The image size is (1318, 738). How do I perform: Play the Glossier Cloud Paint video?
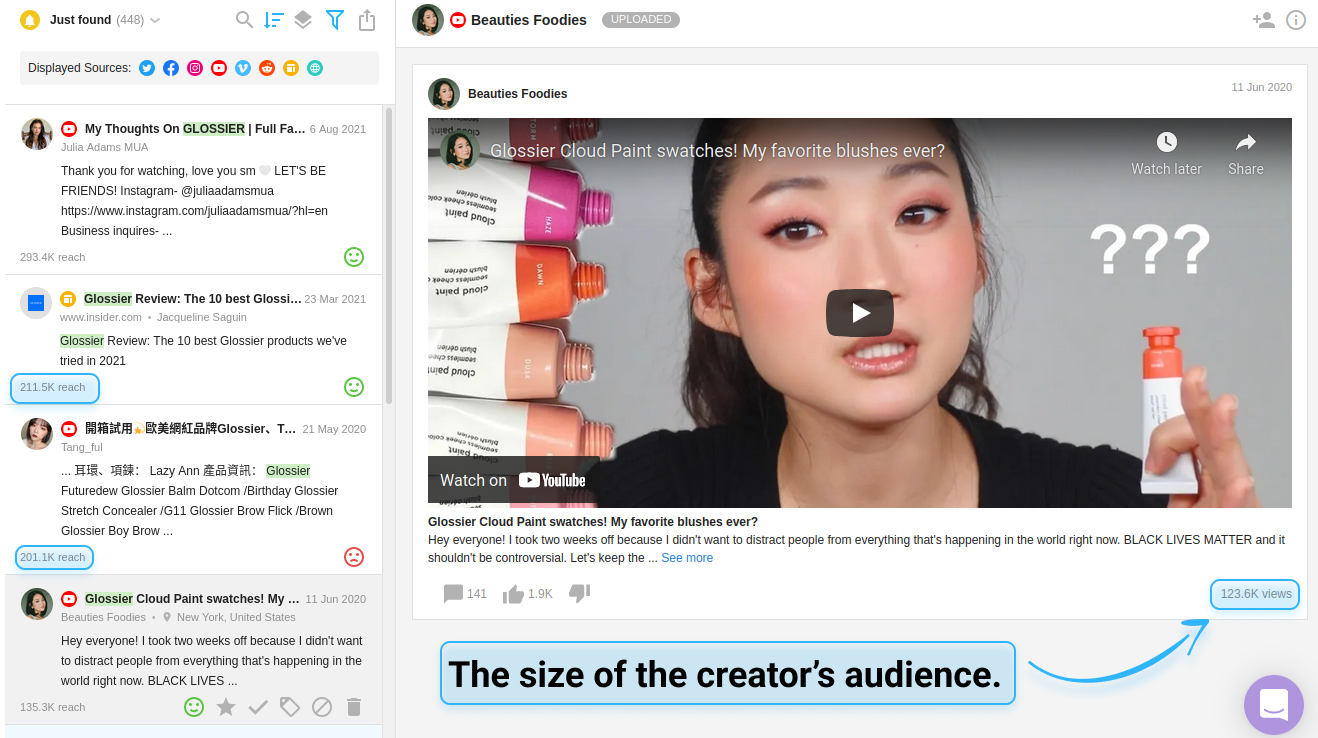(x=860, y=313)
